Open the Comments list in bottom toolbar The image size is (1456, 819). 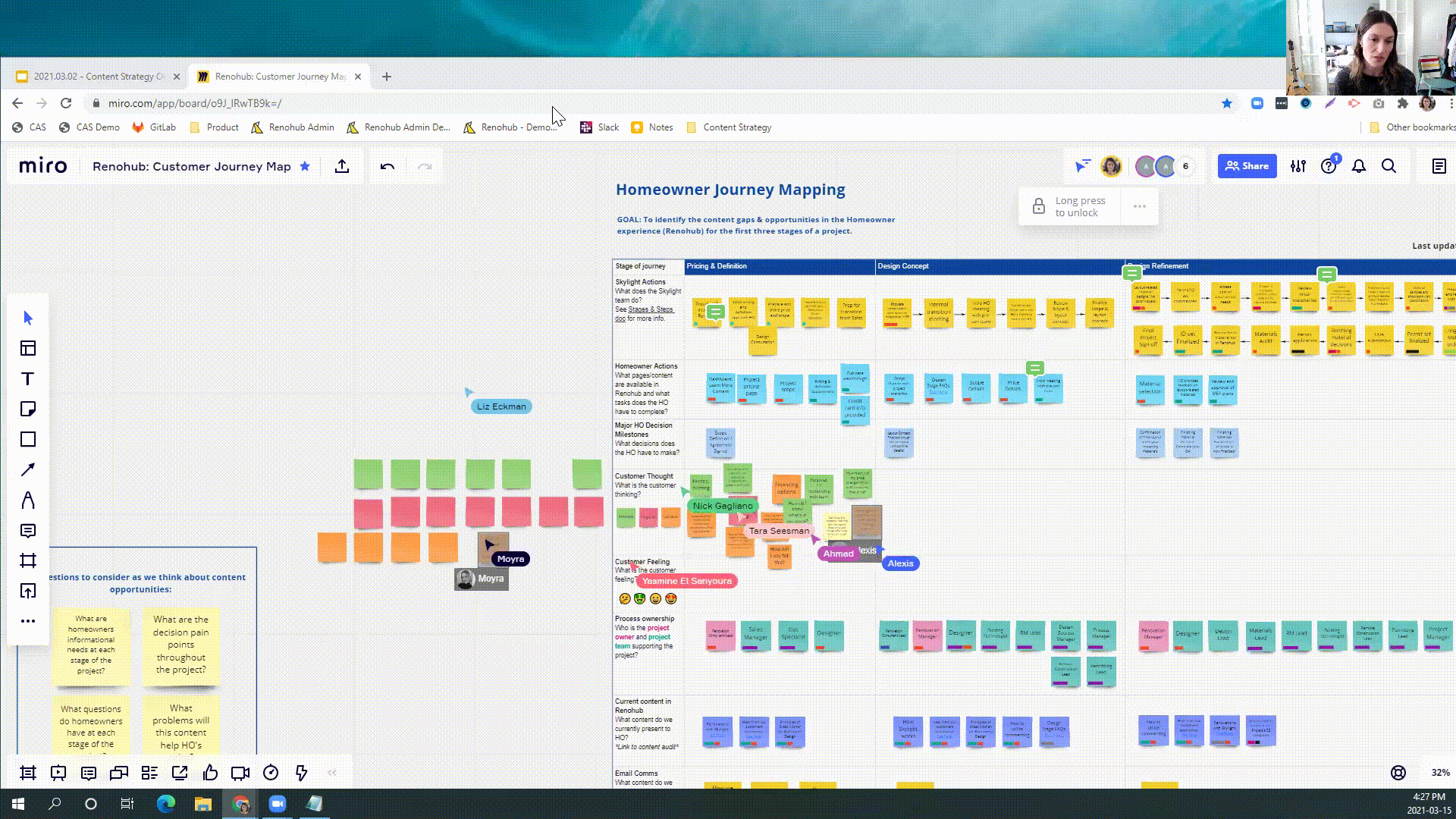coord(89,773)
